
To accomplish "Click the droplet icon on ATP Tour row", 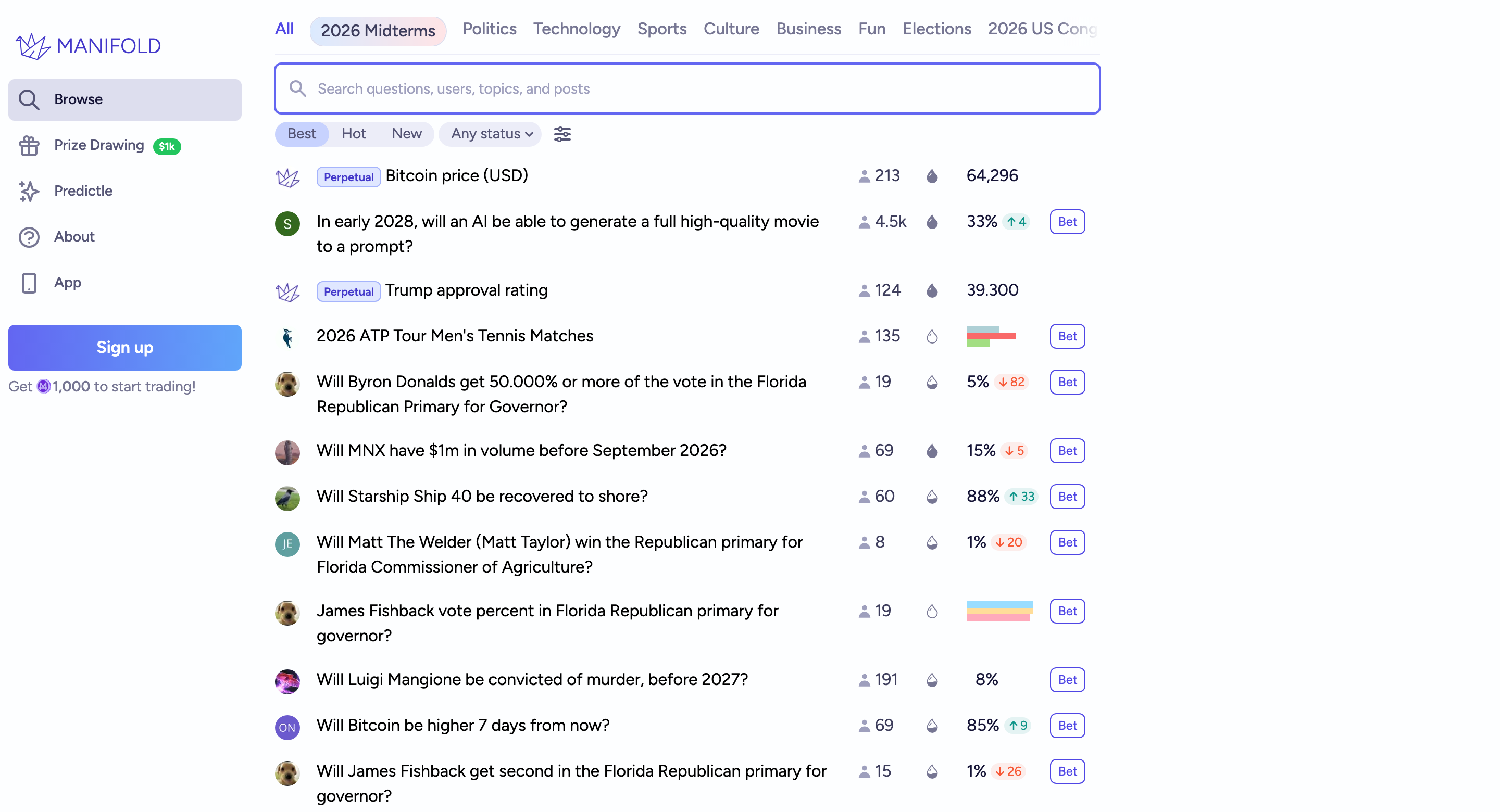I will coord(932,336).
